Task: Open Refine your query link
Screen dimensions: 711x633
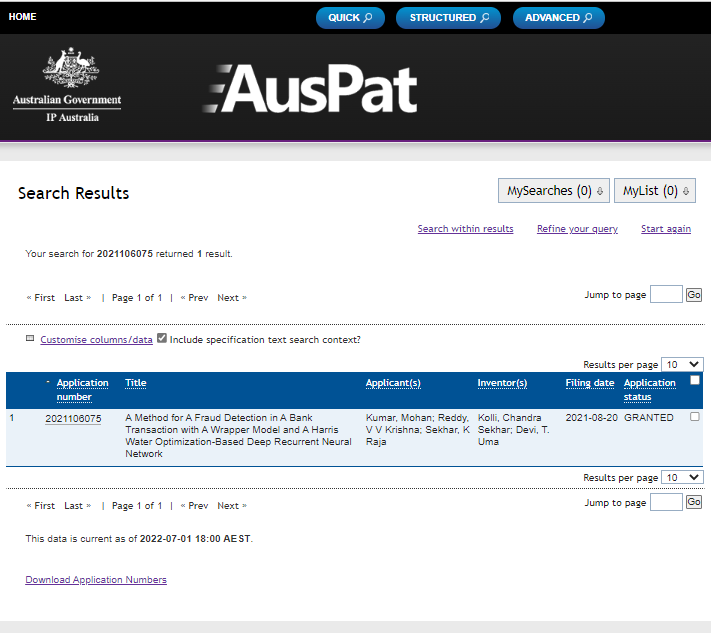Action: click(577, 229)
